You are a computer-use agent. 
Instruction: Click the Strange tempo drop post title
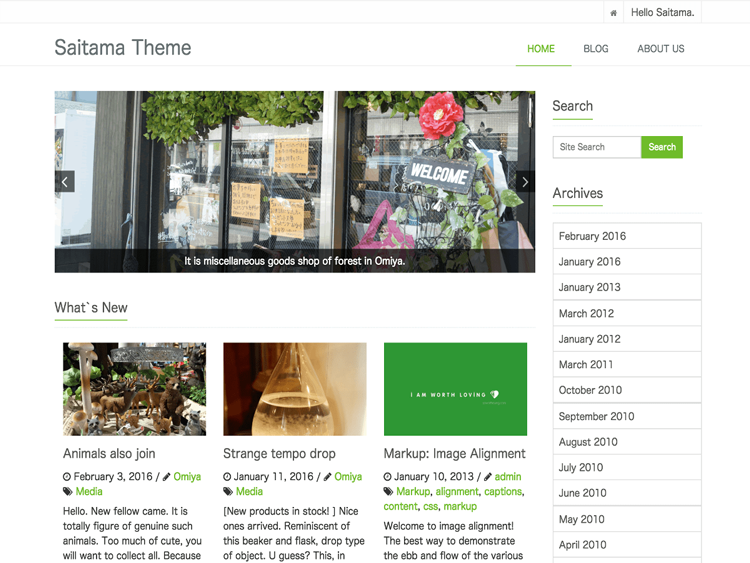[x=279, y=453]
